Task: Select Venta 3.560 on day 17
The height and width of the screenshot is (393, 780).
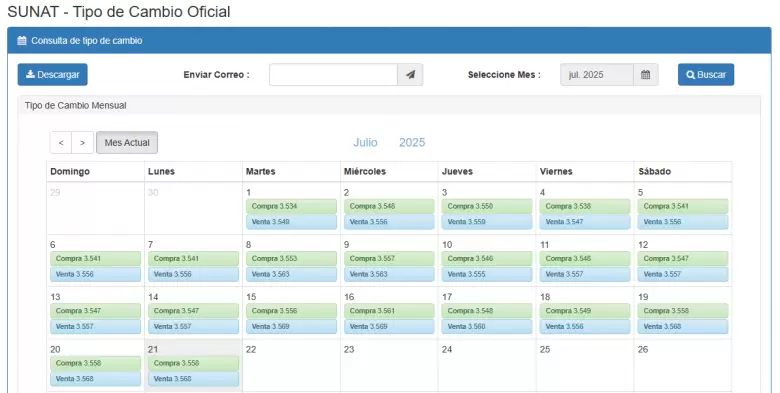Action: click(487, 326)
